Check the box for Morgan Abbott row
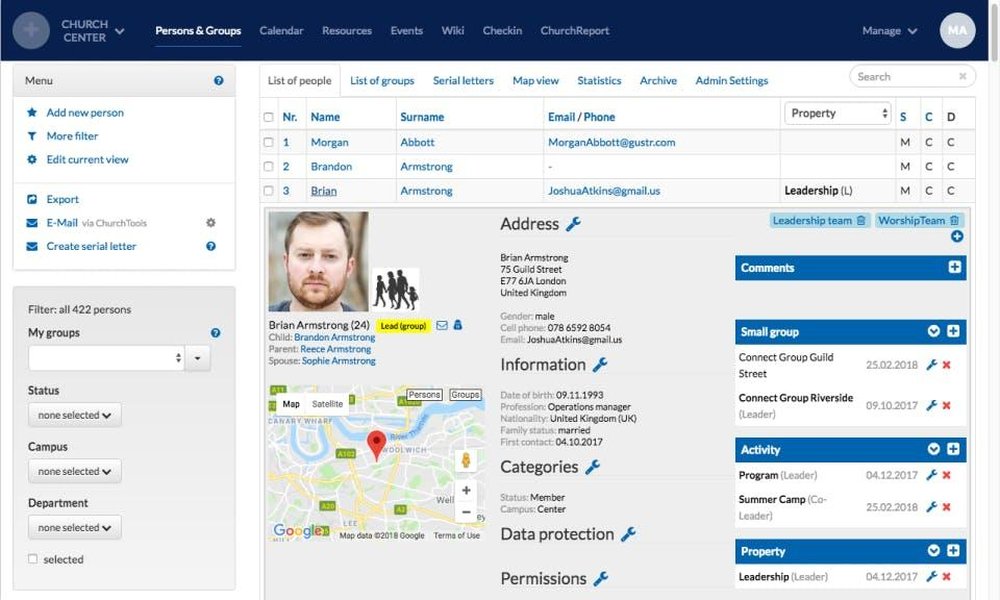Viewport: 1000px width, 600px height. (268, 142)
